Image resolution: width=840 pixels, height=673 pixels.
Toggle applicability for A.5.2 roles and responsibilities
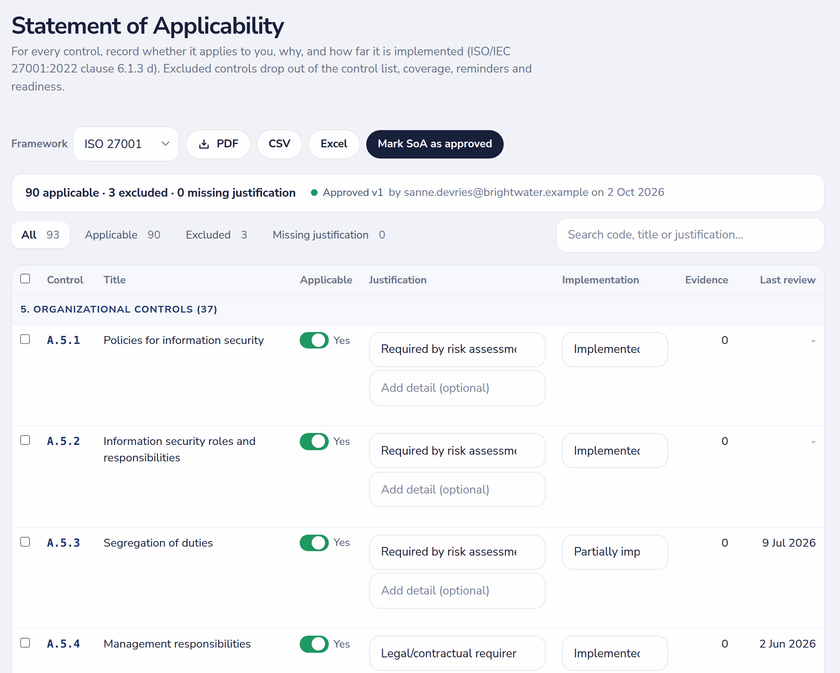(314, 442)
